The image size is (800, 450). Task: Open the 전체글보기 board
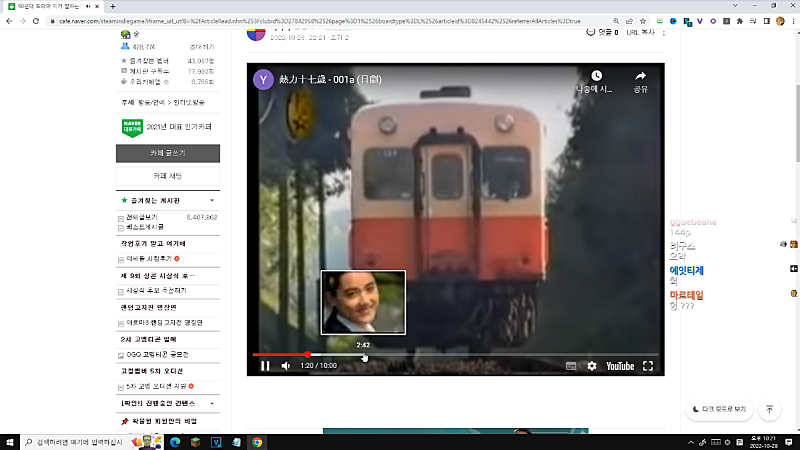[x=142, y=217]
